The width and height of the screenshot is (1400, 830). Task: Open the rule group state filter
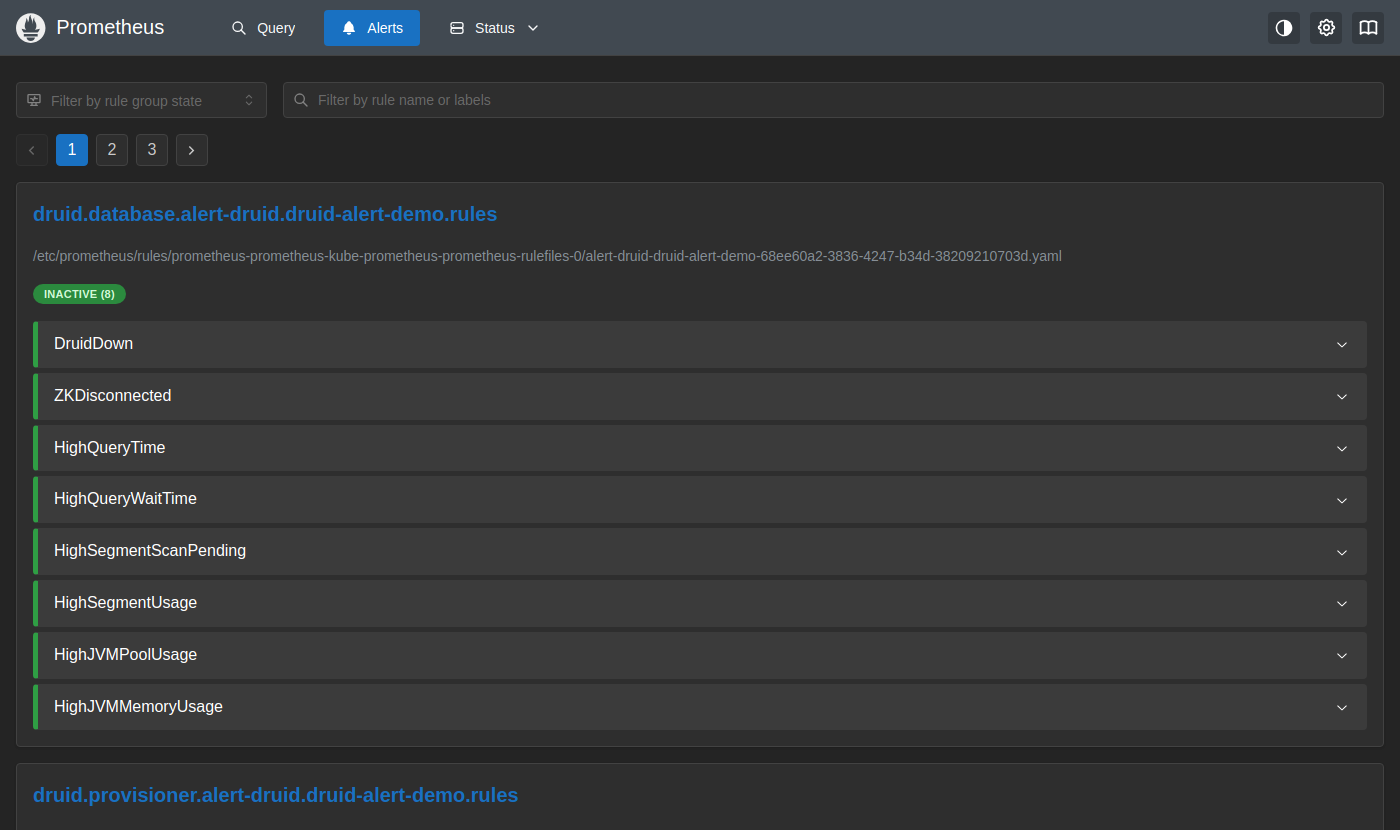(141, 100)
